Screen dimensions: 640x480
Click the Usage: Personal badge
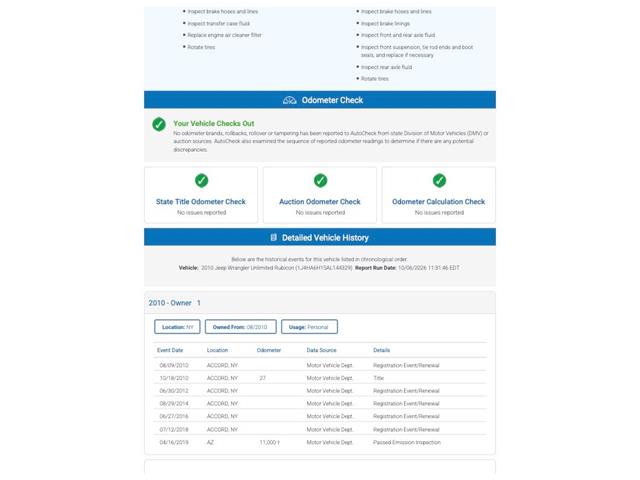click(309, 327)
